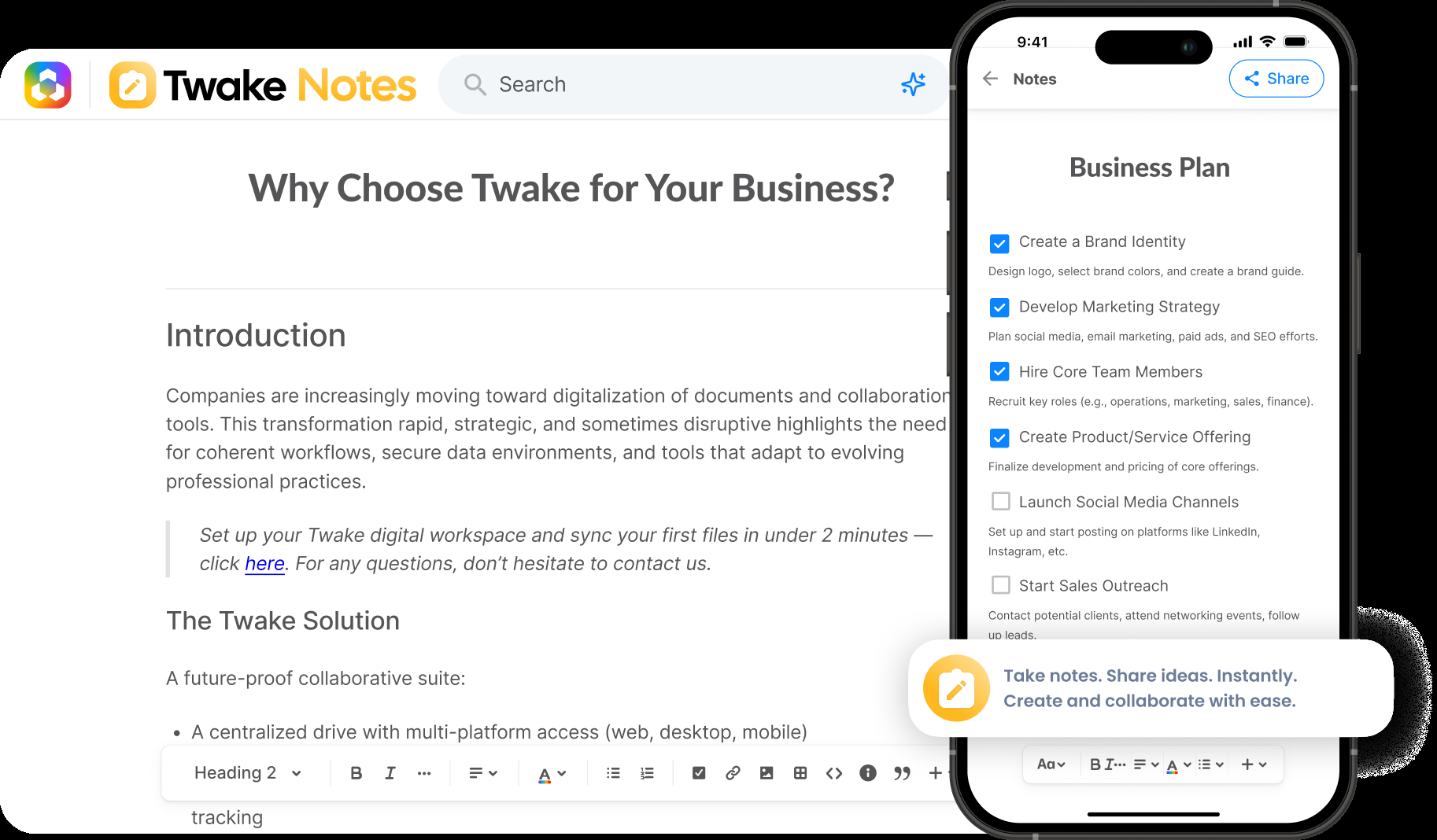Insert an info callout from desktop toolbar
This screenshot has width=1437, height=840.
(x=868, y=773)
